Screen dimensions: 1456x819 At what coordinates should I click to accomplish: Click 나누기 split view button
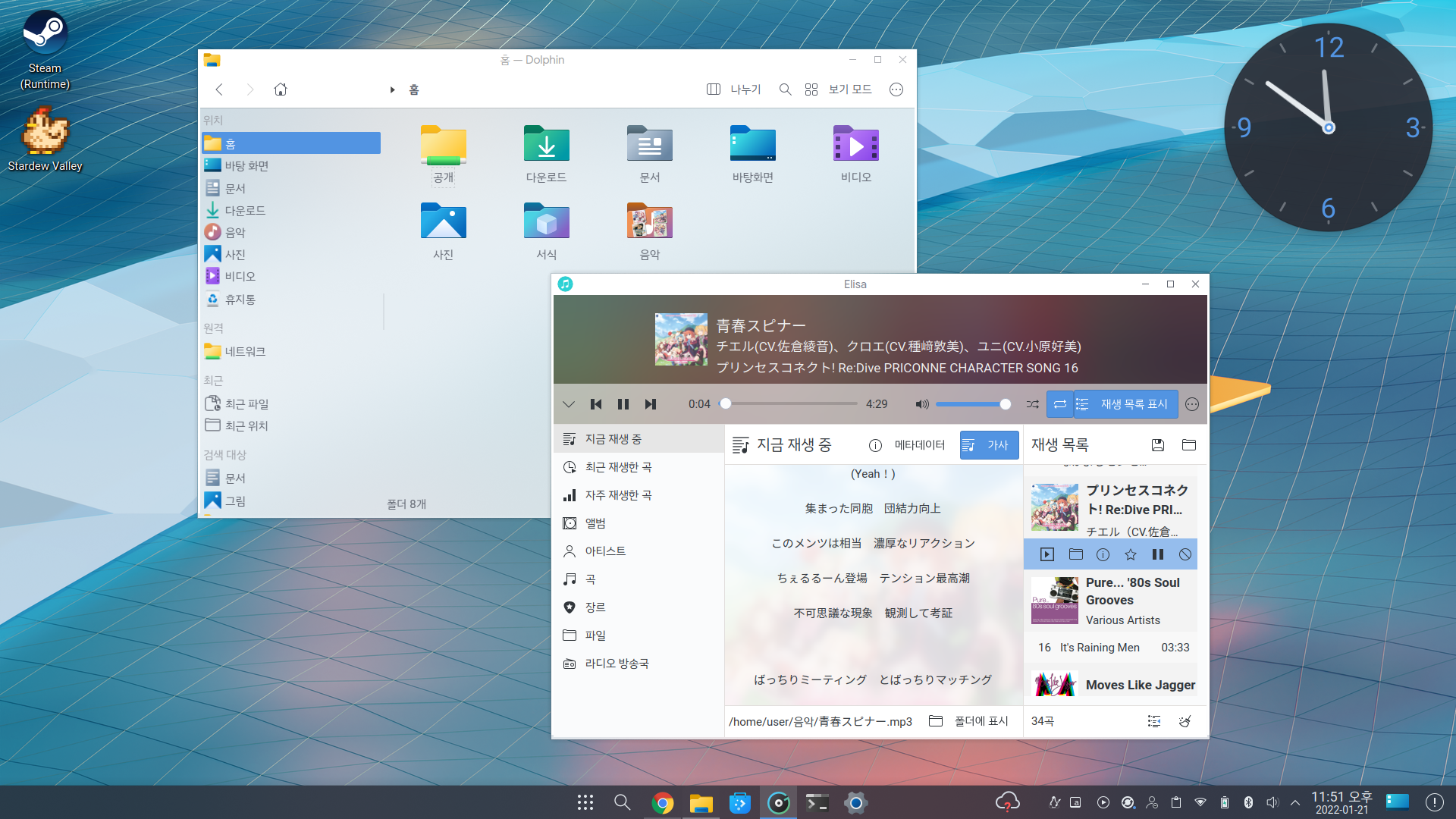733,89
